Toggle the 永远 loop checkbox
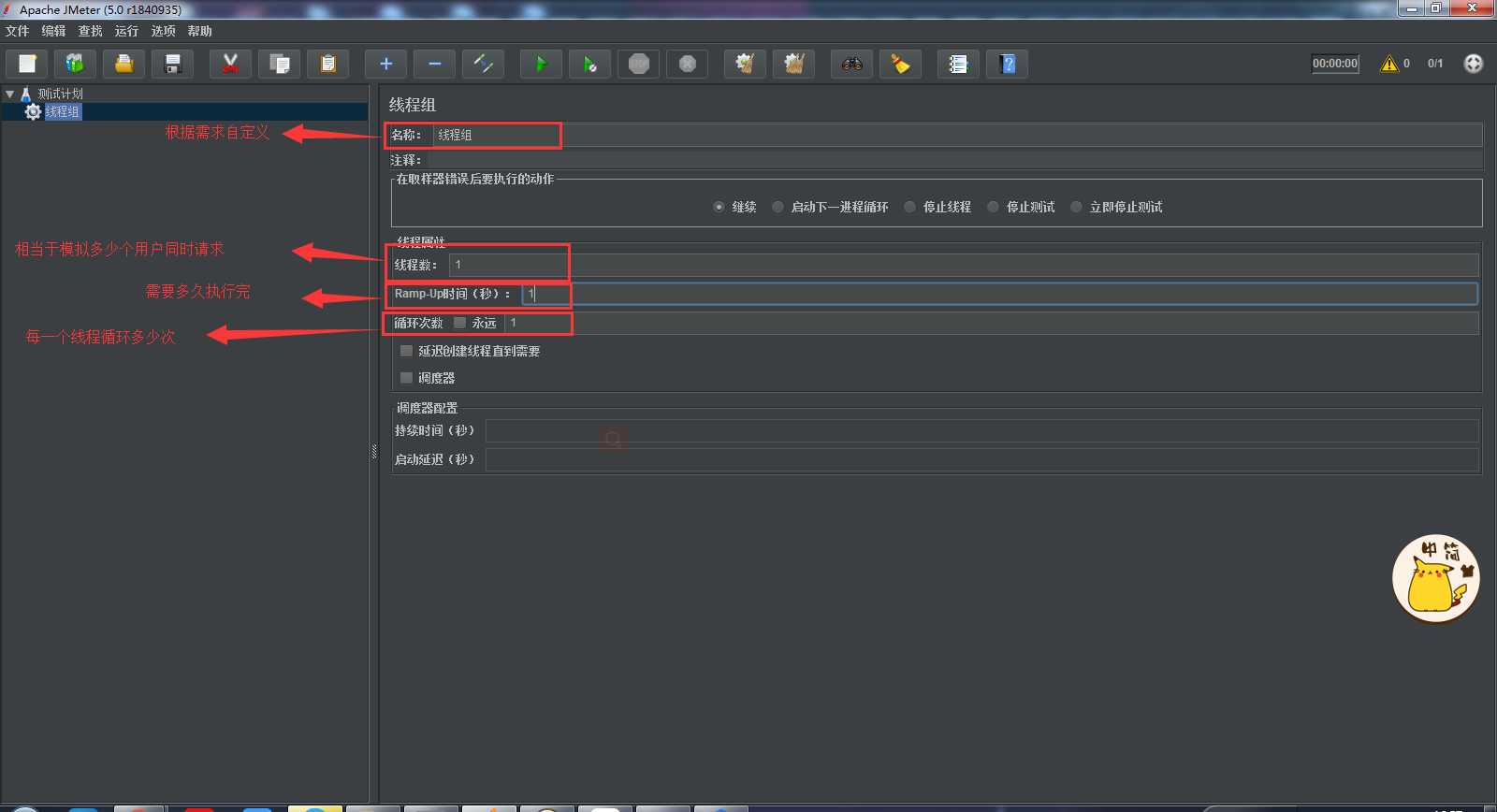The image size is (1497, 812). click(459, 323)
